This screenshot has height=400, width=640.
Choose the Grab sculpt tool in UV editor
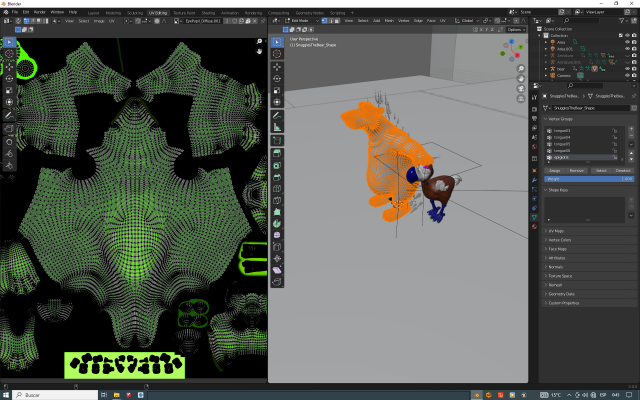tap(9, 141)
